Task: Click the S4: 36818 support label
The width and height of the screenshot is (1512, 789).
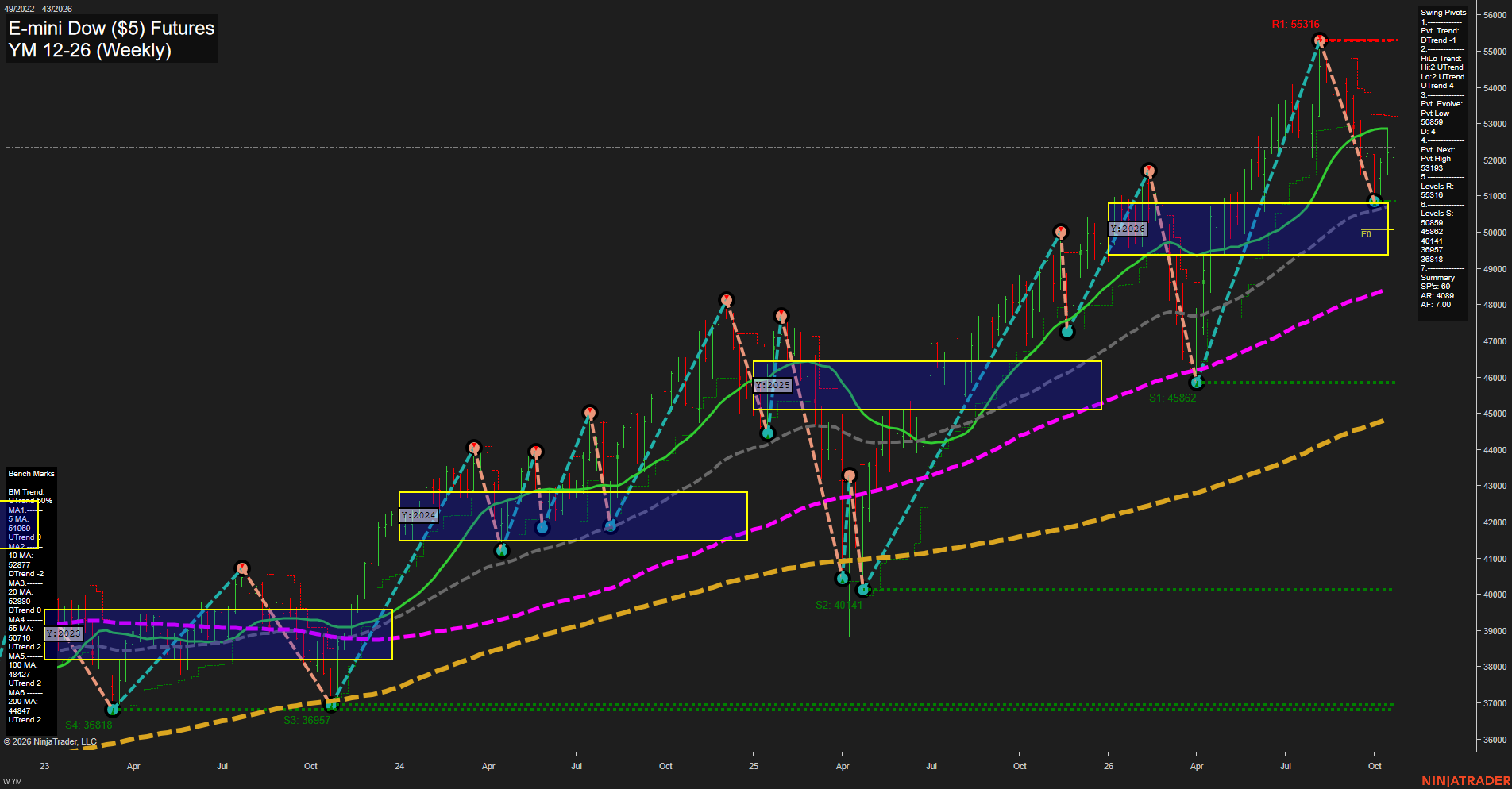Action: [x=89, y=725]
